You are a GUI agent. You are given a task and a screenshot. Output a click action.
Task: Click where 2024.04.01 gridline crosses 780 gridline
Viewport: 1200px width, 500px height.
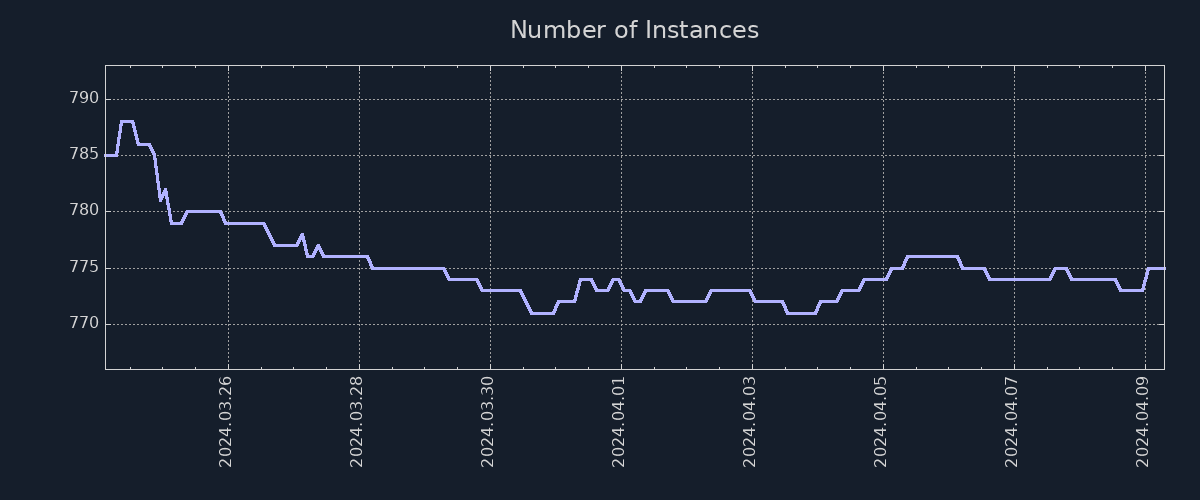coord(621,211)
